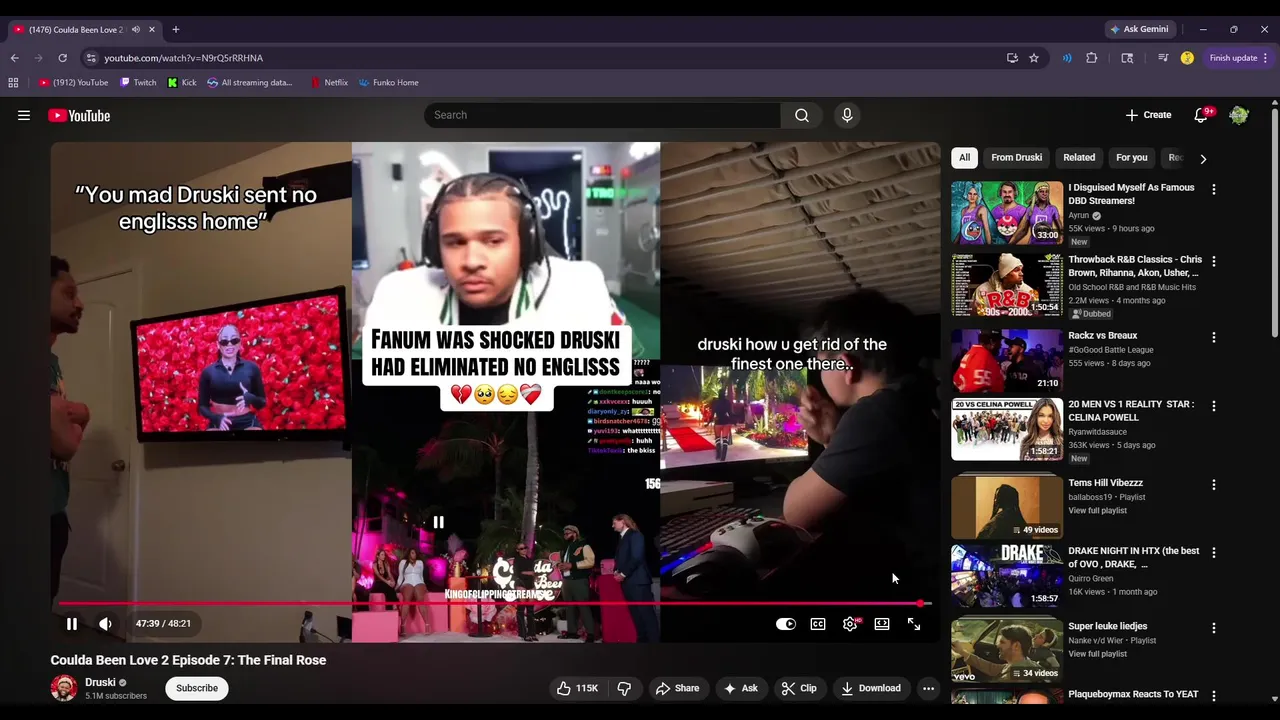Go back in browser history
The image size is (1280, 720).
click(x=14, y=58)
